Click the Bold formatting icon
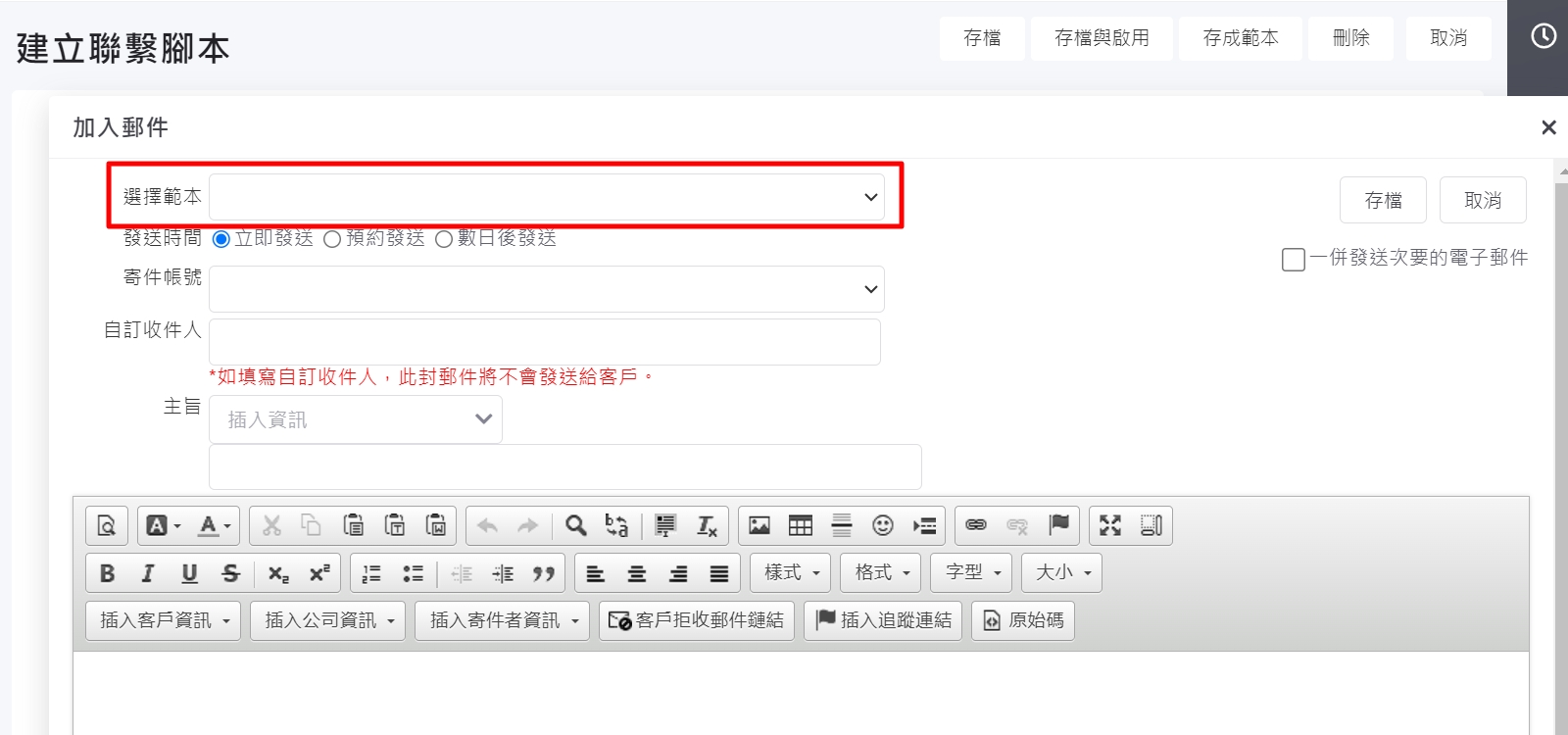The width and height of the screenshot is (1568, 735). [108, 573]
